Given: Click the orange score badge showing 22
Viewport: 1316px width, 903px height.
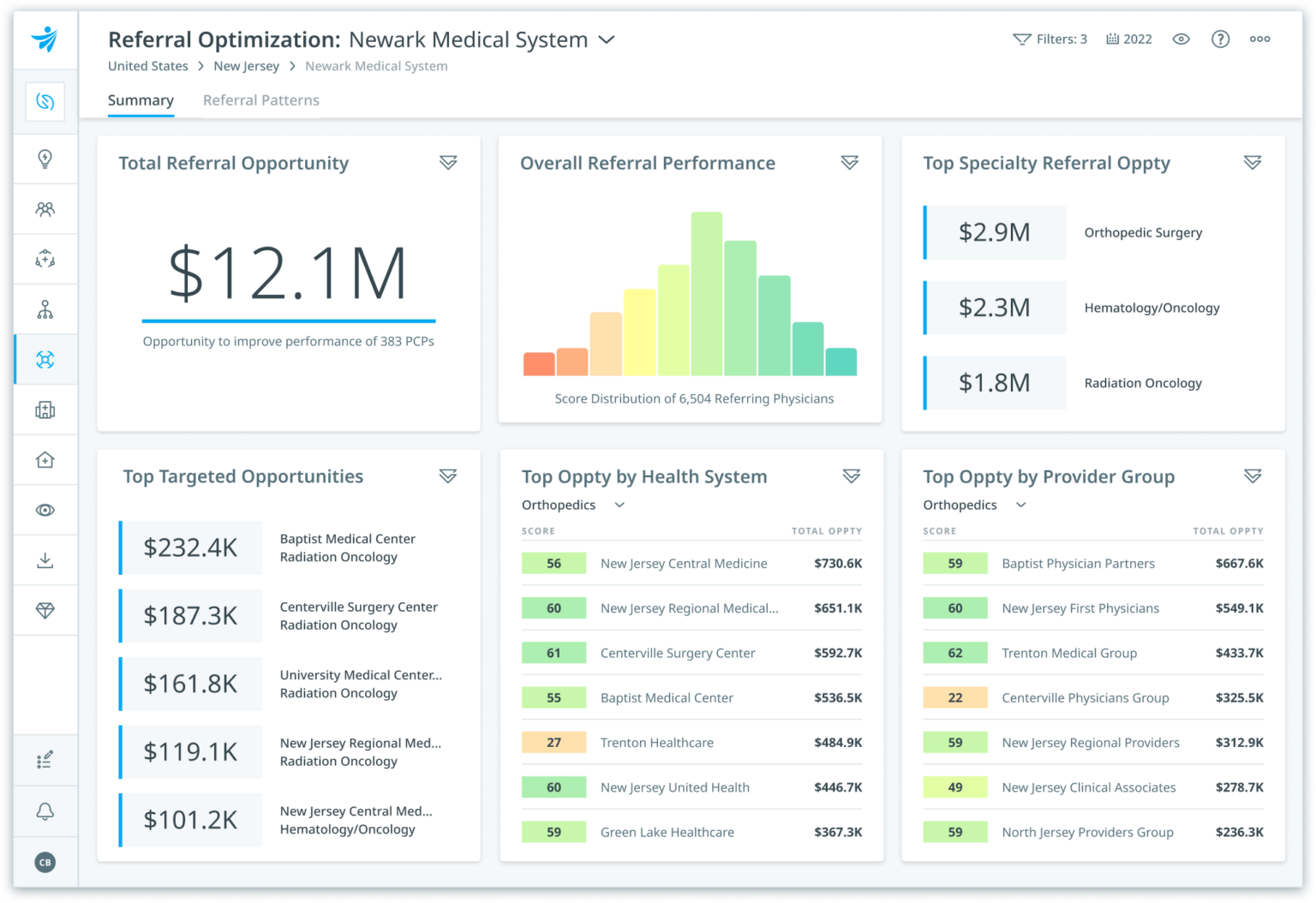Looking at the screenshot, I should coord(954,697).
